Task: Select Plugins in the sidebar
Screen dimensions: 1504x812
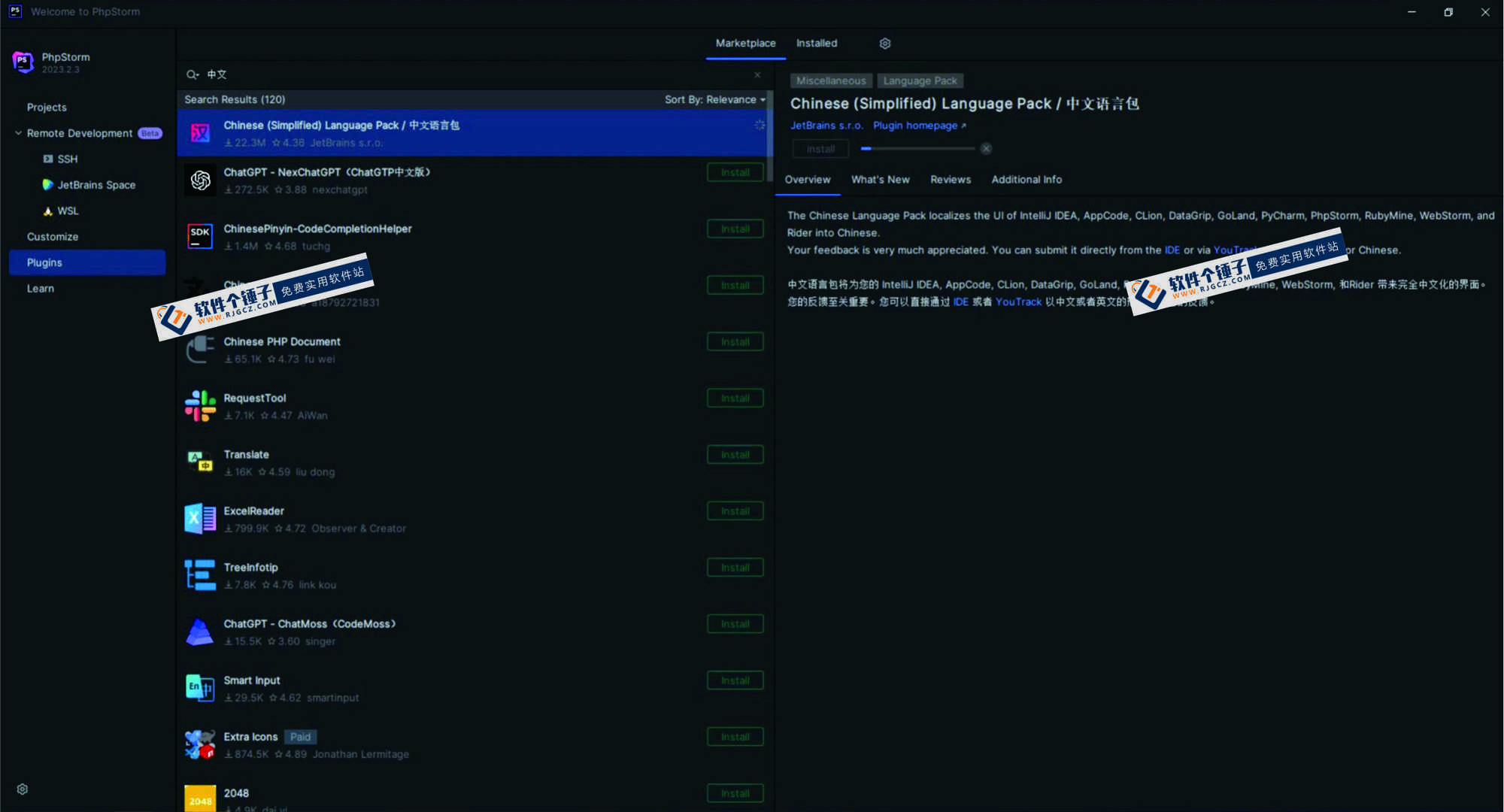Action: click(x=87, y=262)
